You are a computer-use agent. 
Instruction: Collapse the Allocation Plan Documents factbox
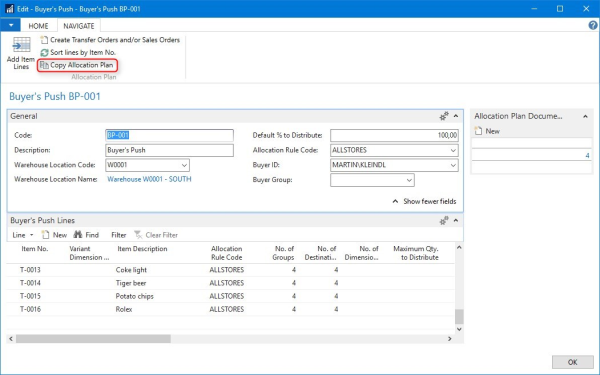pos(585,116)
